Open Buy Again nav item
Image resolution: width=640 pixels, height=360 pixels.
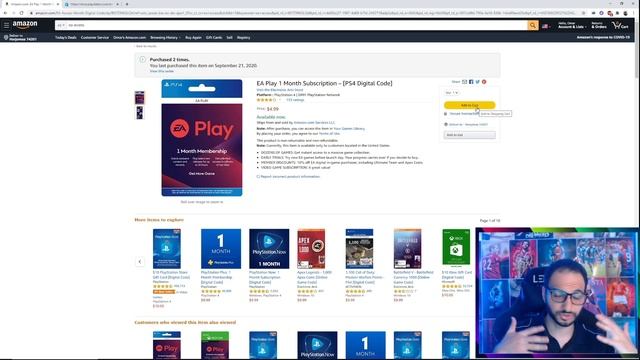click(x=193, y=38)
